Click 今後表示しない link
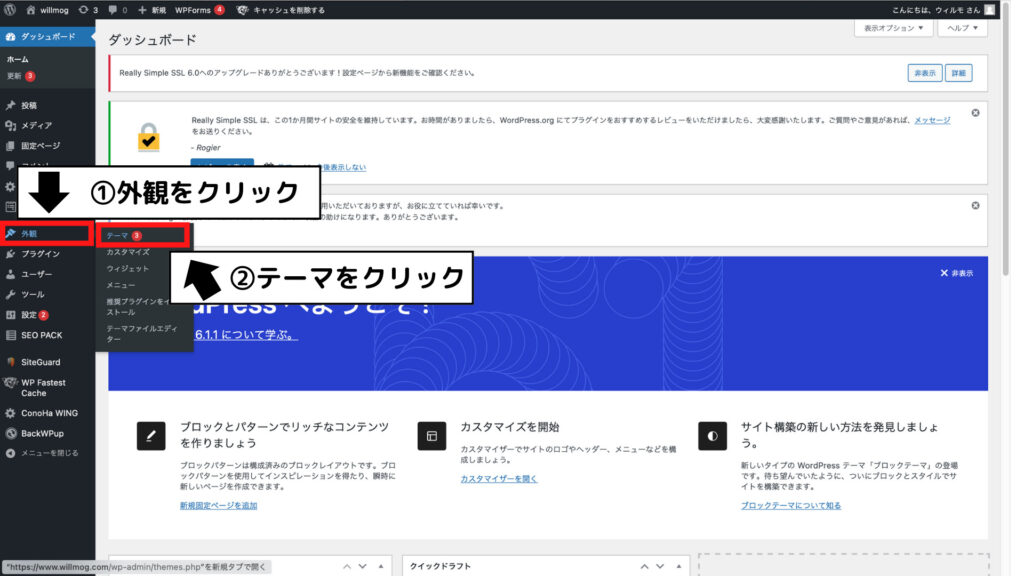The image size is (1024, 576). coord(343,167)
